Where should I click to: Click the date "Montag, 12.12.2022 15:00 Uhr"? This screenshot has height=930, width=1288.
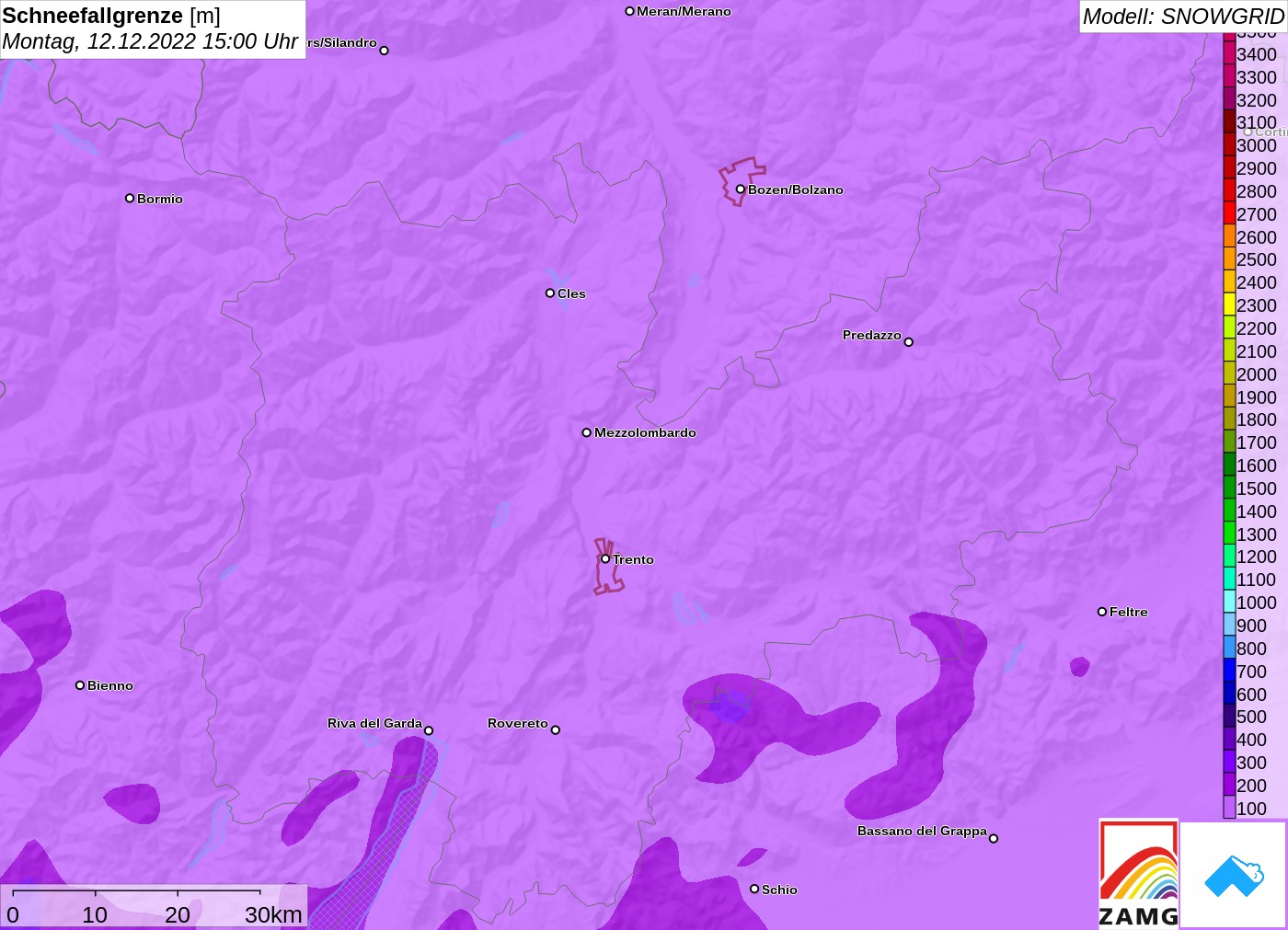click(x=150, y=41)
